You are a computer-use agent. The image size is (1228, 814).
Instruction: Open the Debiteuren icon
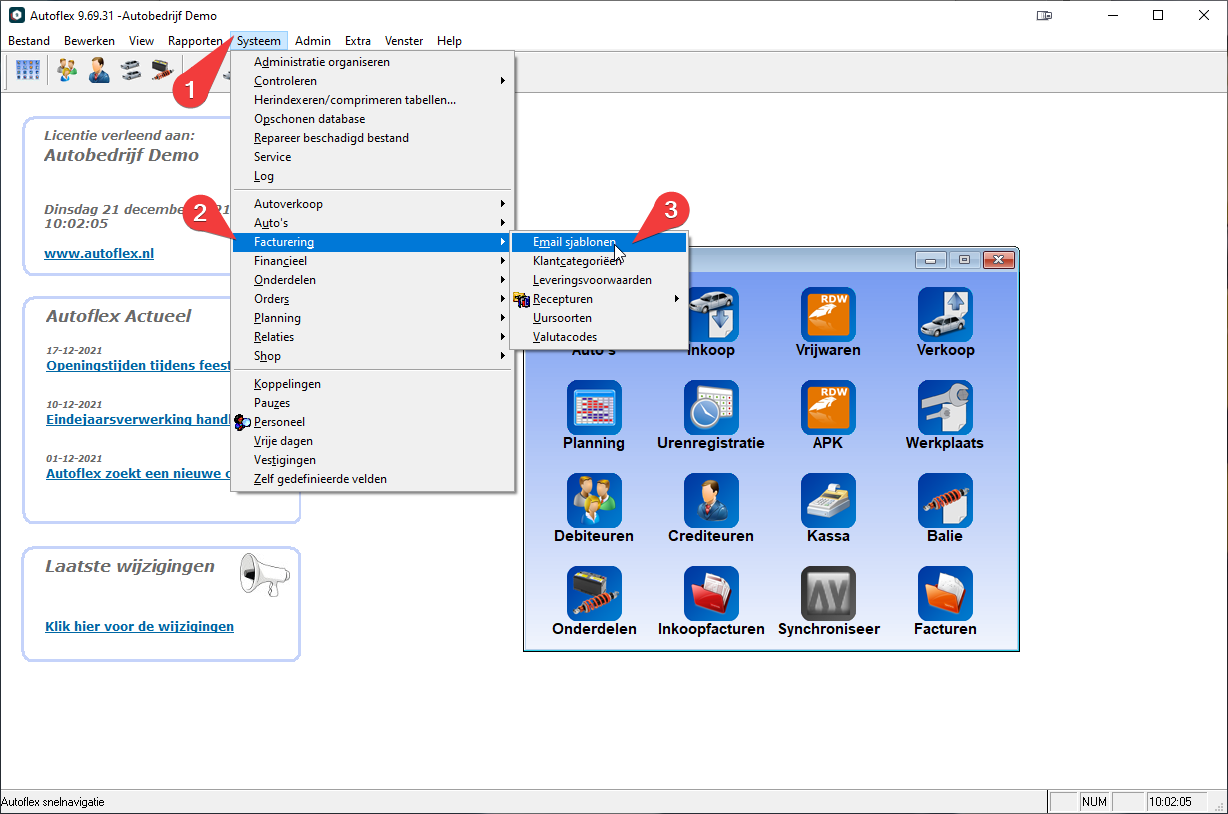point(594,500)
